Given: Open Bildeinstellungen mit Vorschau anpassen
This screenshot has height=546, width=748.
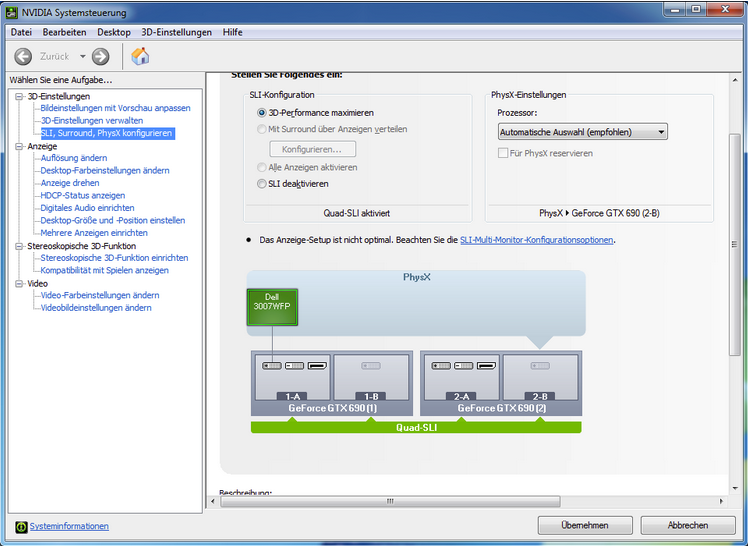Looking at the screenshot, I should [x=115, y=108].
